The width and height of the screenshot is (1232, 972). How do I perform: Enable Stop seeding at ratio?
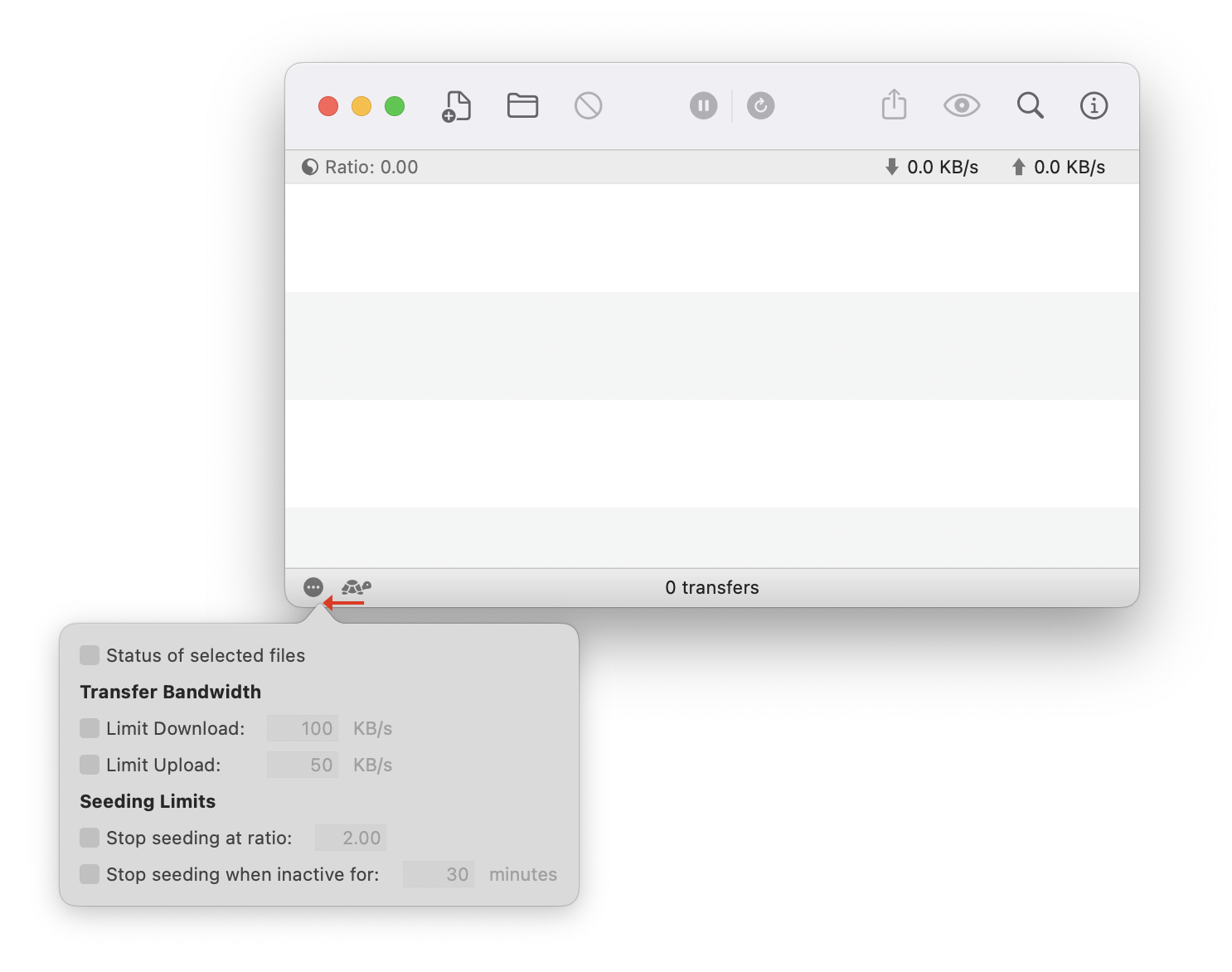click(x=90, y=838)
